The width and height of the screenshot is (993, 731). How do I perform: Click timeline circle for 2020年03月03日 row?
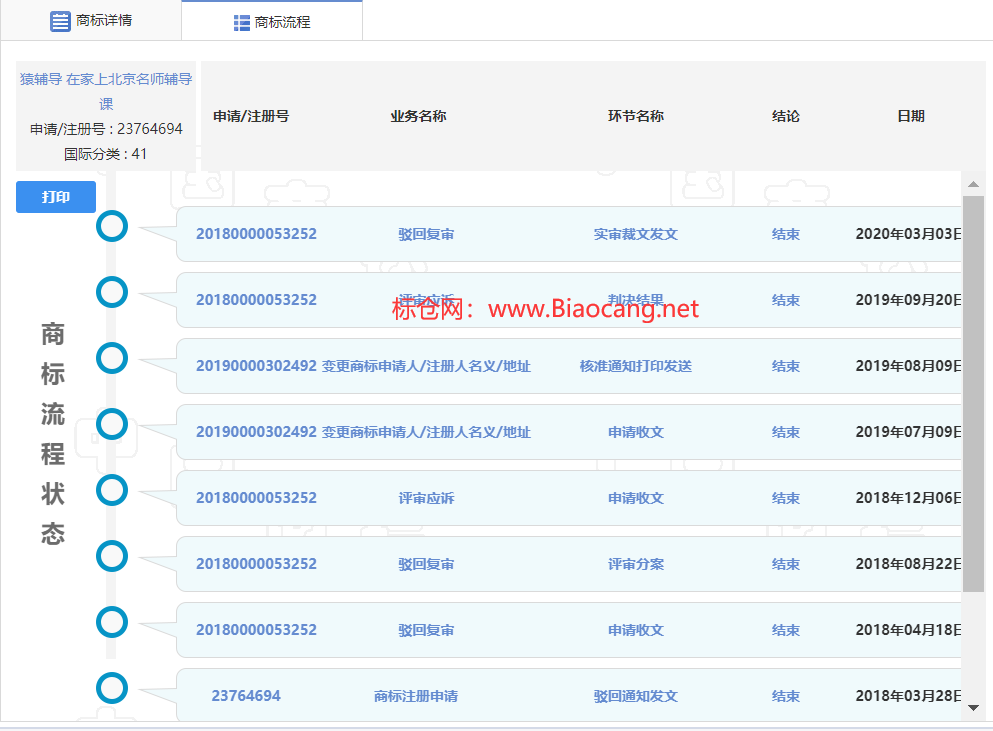tap(112, 226)
